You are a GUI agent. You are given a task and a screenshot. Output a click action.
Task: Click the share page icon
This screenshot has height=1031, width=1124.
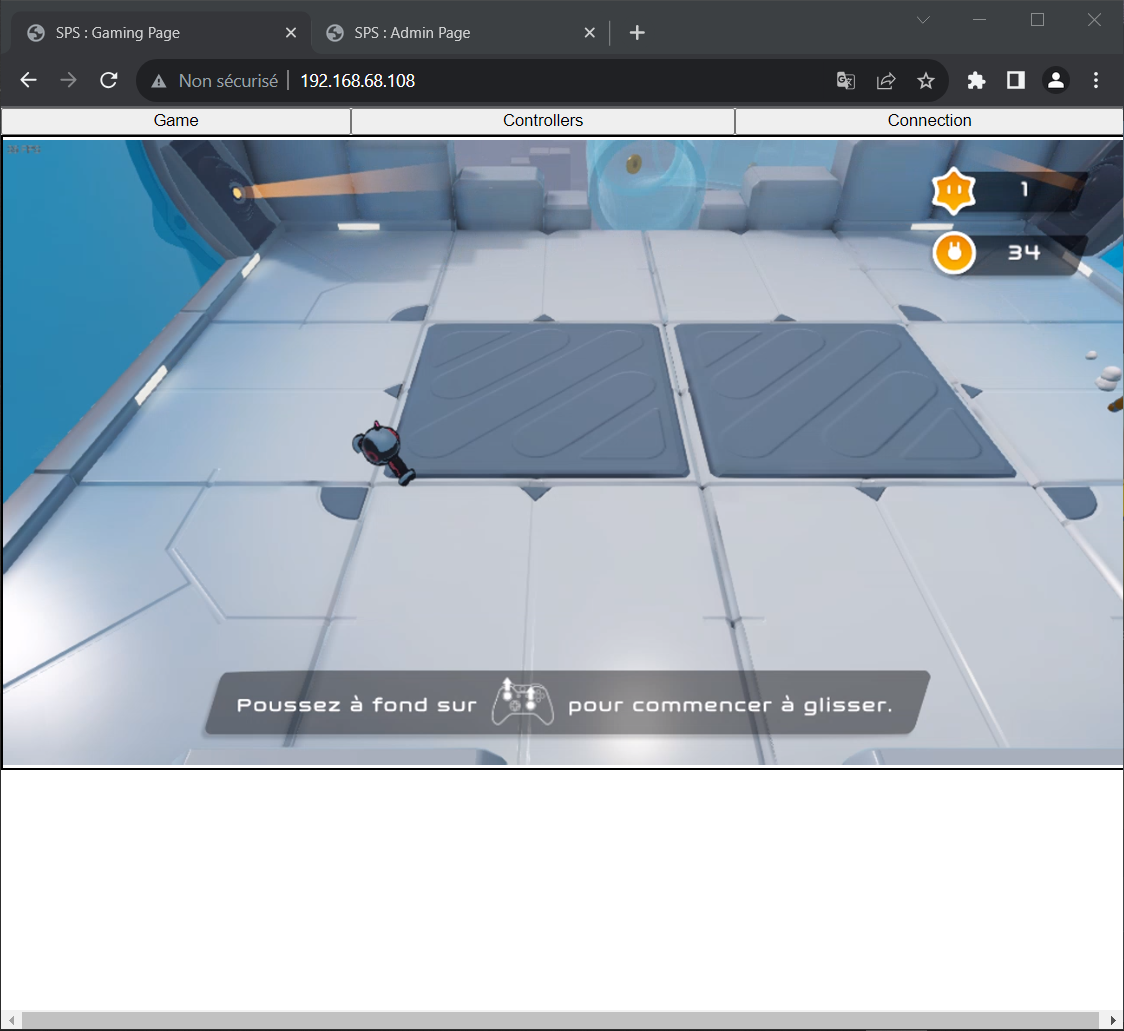point(886,80)
